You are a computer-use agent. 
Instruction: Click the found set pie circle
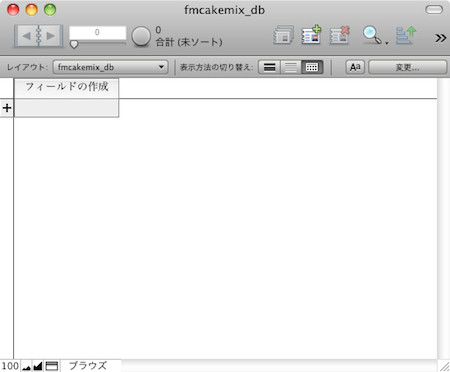tap(141, 36)
